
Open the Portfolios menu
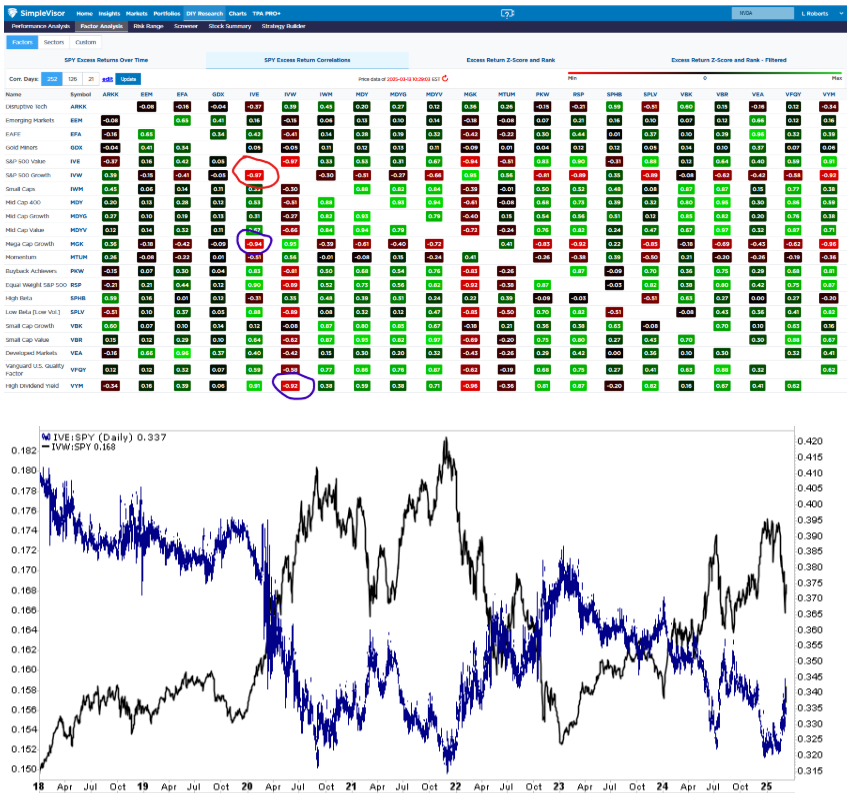coord(167,14)
